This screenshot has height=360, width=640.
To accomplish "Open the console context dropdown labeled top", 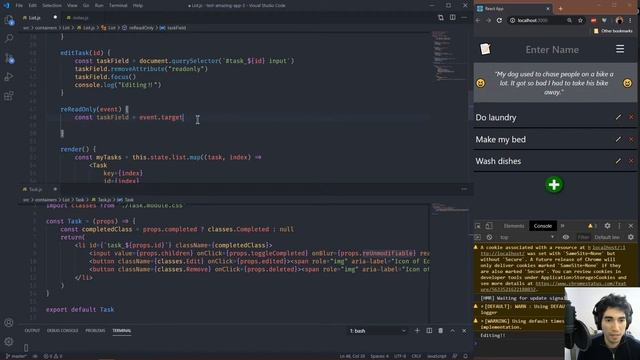I will (x=527, y=237).
